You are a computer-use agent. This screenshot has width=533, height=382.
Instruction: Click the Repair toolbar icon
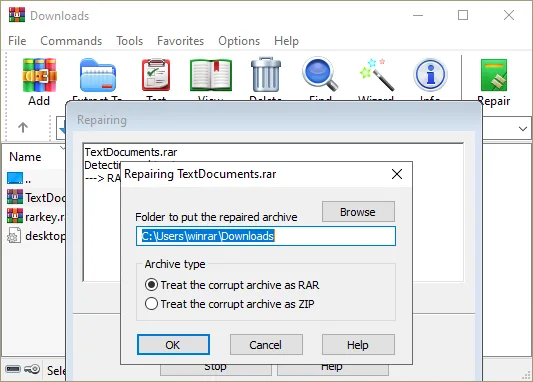(494, 75)
